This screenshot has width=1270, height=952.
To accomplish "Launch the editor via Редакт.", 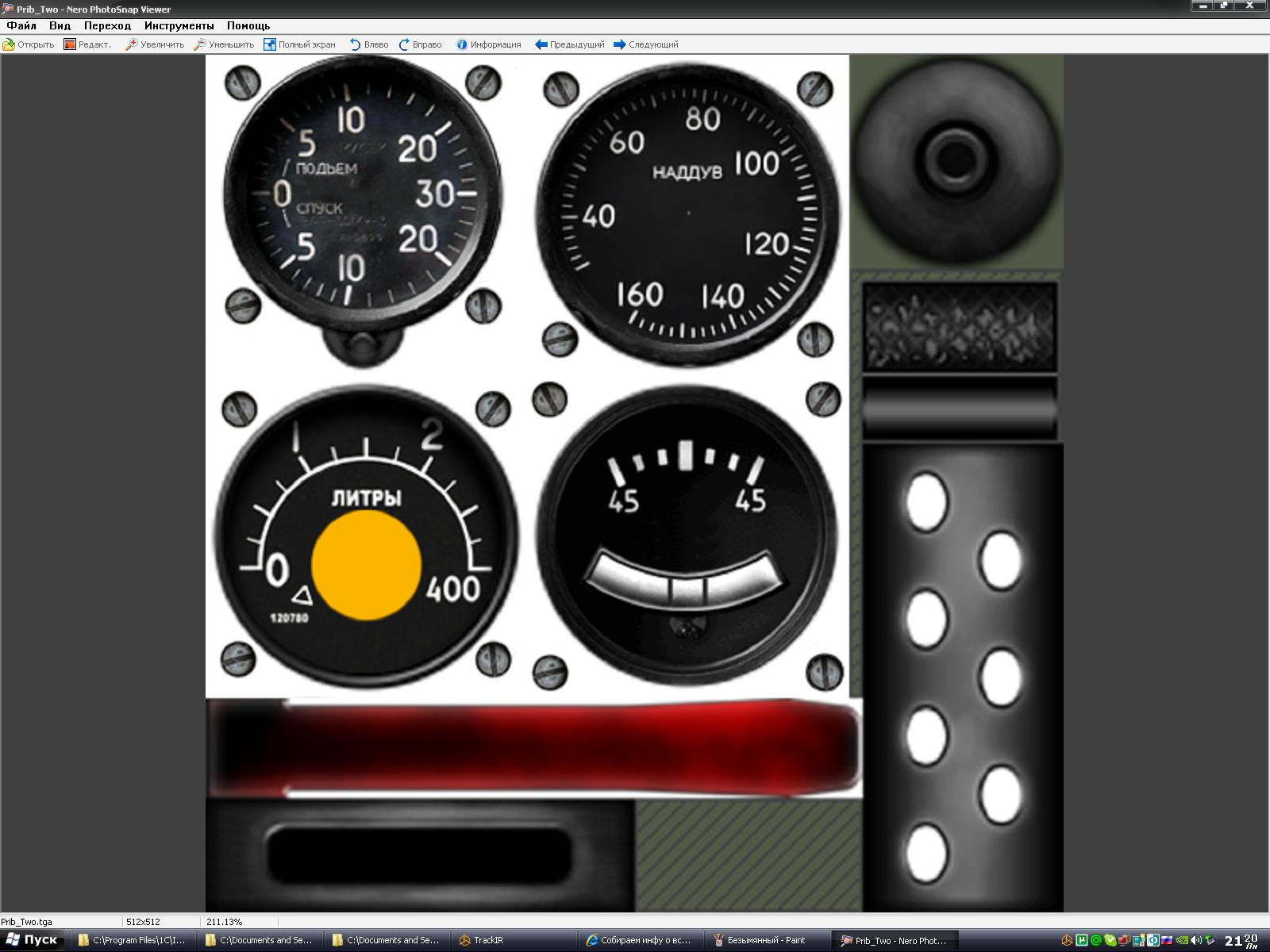I will (x=87, y=44).
